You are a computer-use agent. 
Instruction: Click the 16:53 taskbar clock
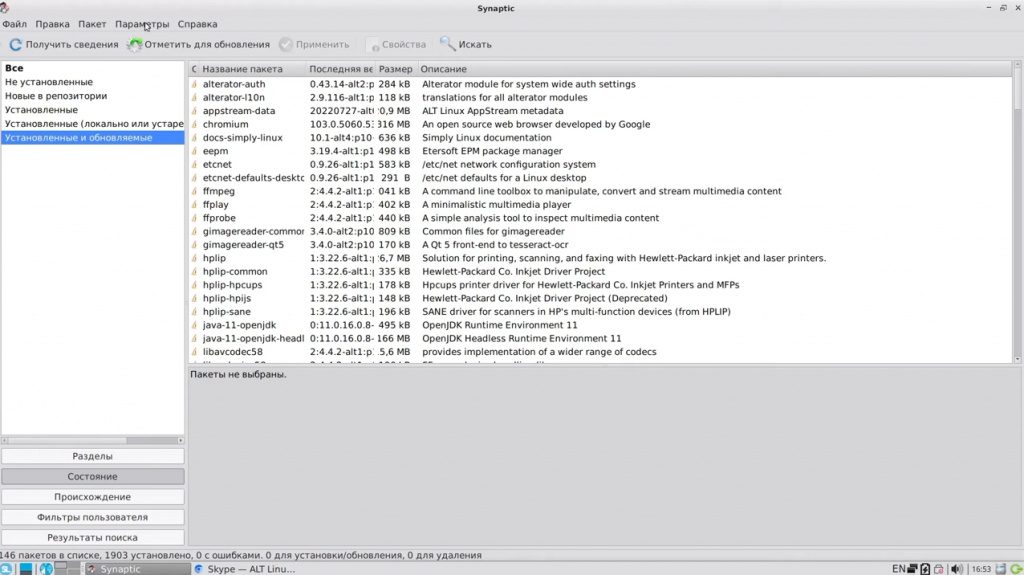coord(981,569)
